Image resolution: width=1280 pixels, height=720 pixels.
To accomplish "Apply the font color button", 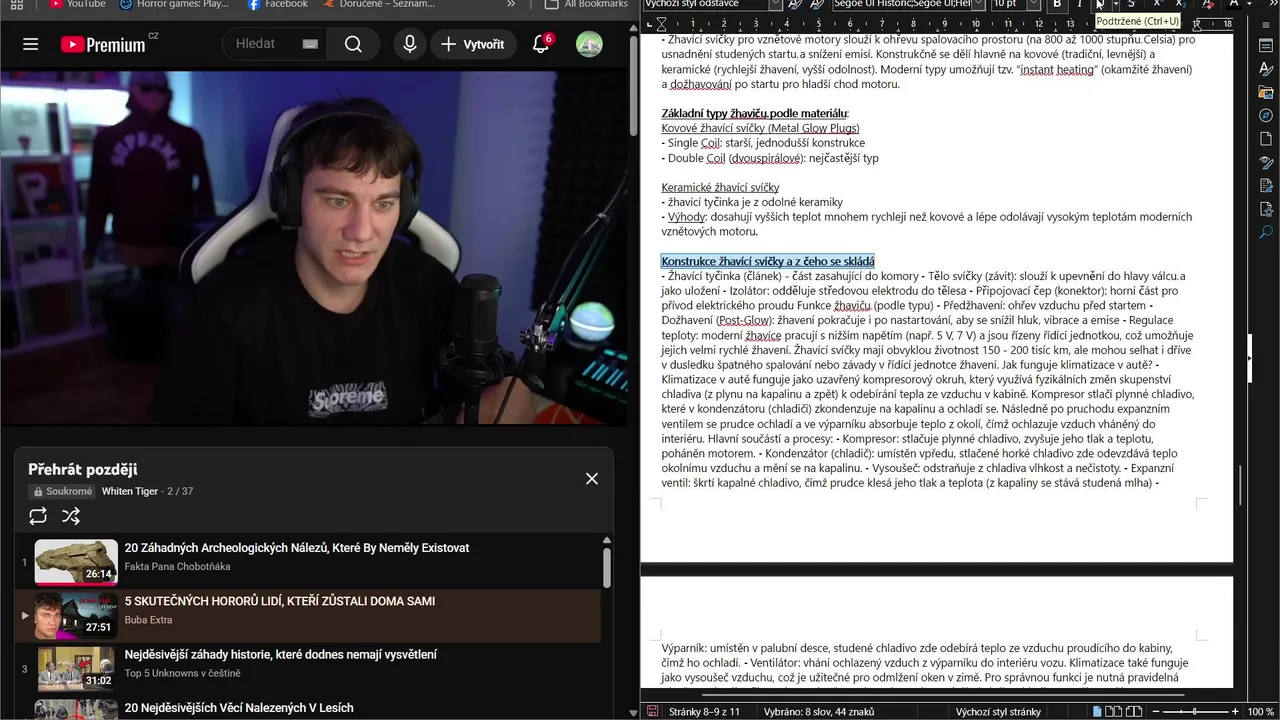I will point(1234,4).
